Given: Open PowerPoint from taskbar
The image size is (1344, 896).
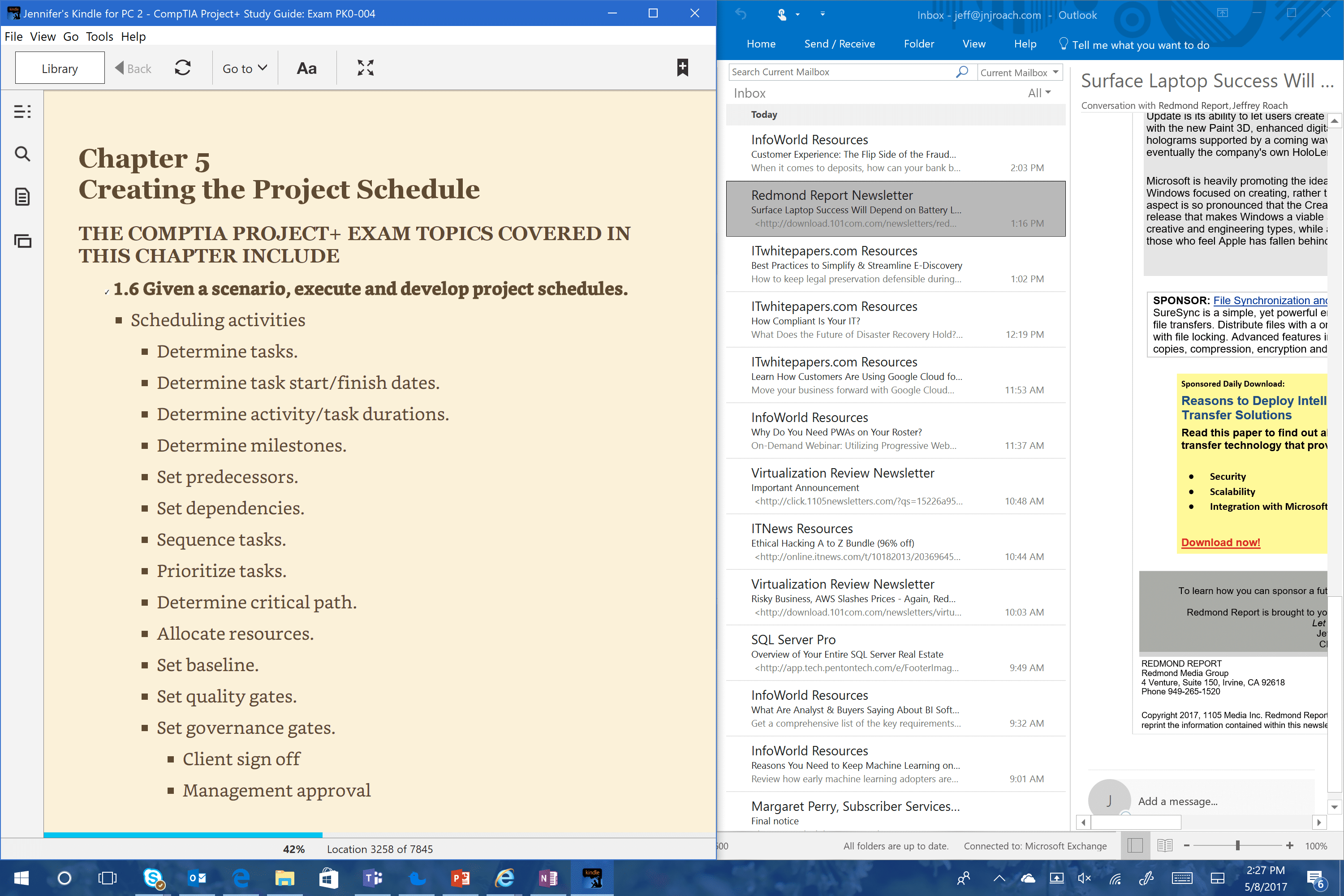Looking at the screenshot, I should (461, 878).
